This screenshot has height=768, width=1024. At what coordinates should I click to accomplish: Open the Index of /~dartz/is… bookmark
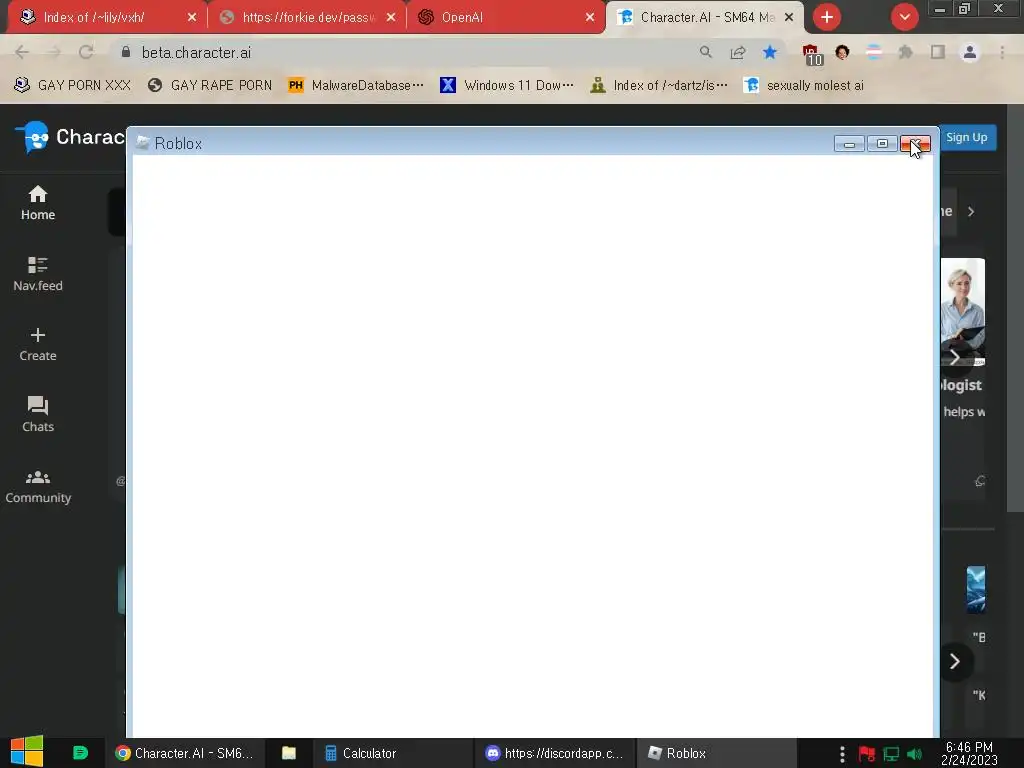(659, 85)
